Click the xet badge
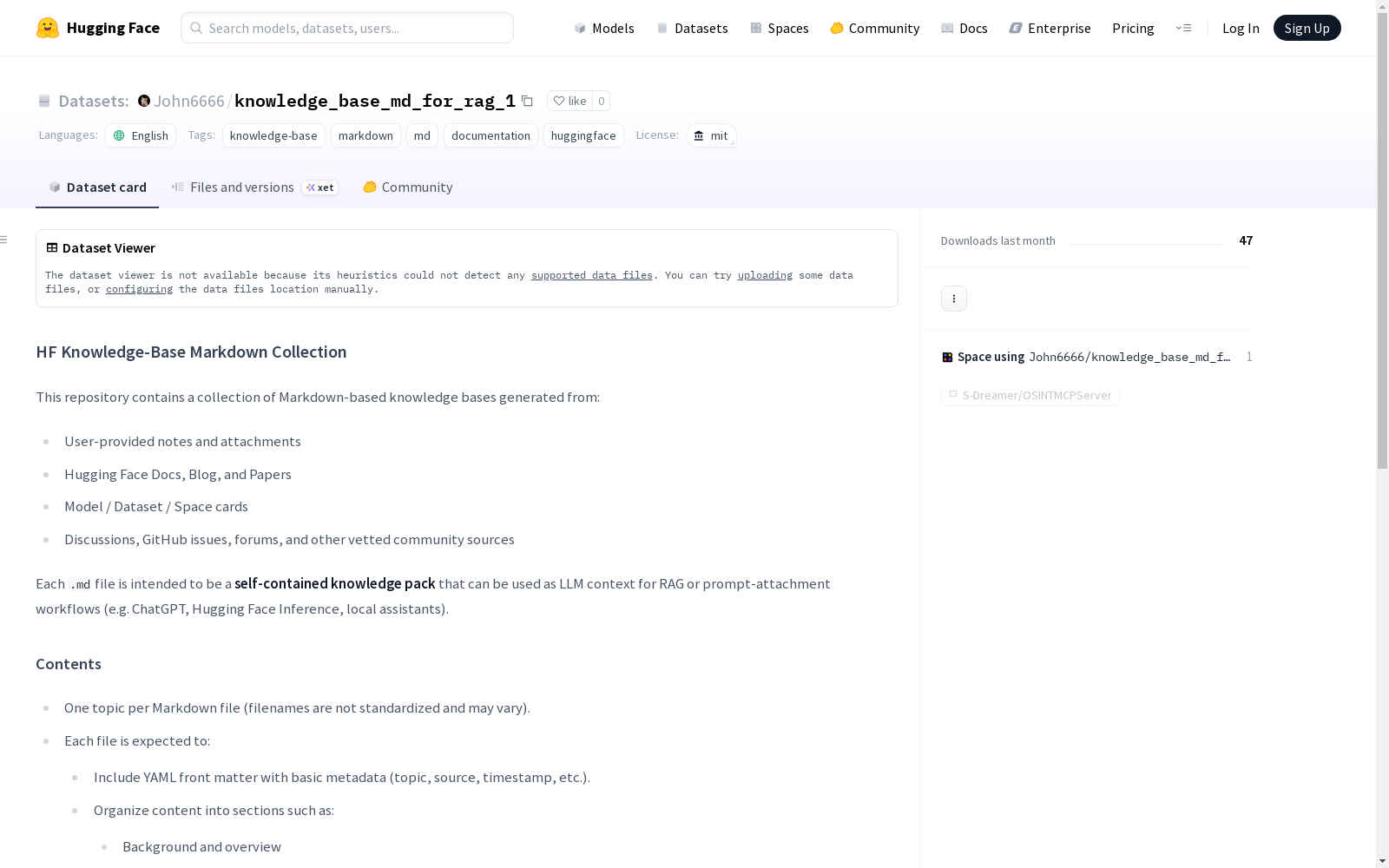The height and width of the screenshot is (868, 1389). [x=319, y=187]
